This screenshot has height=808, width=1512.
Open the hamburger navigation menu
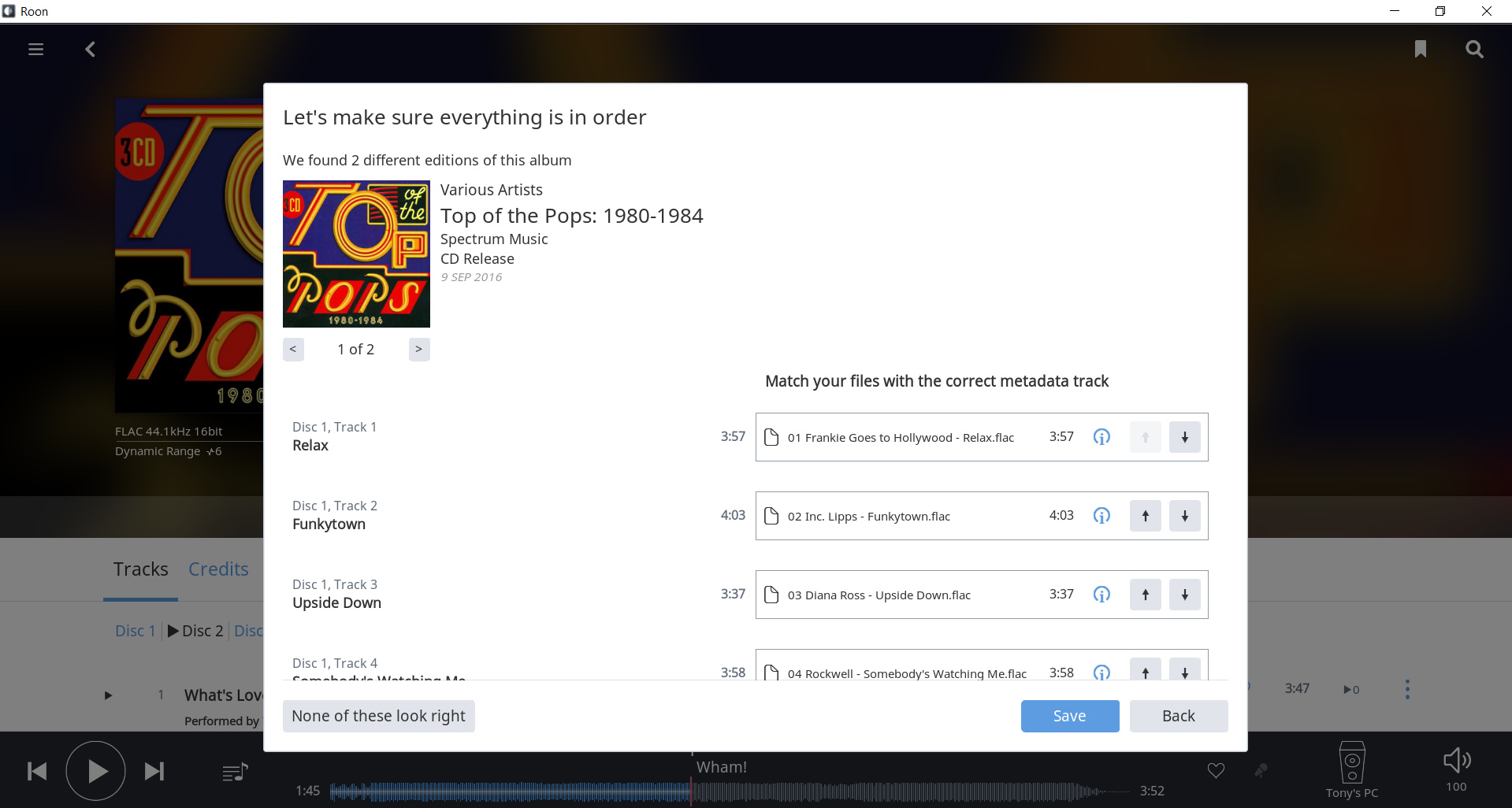[35, 50]
